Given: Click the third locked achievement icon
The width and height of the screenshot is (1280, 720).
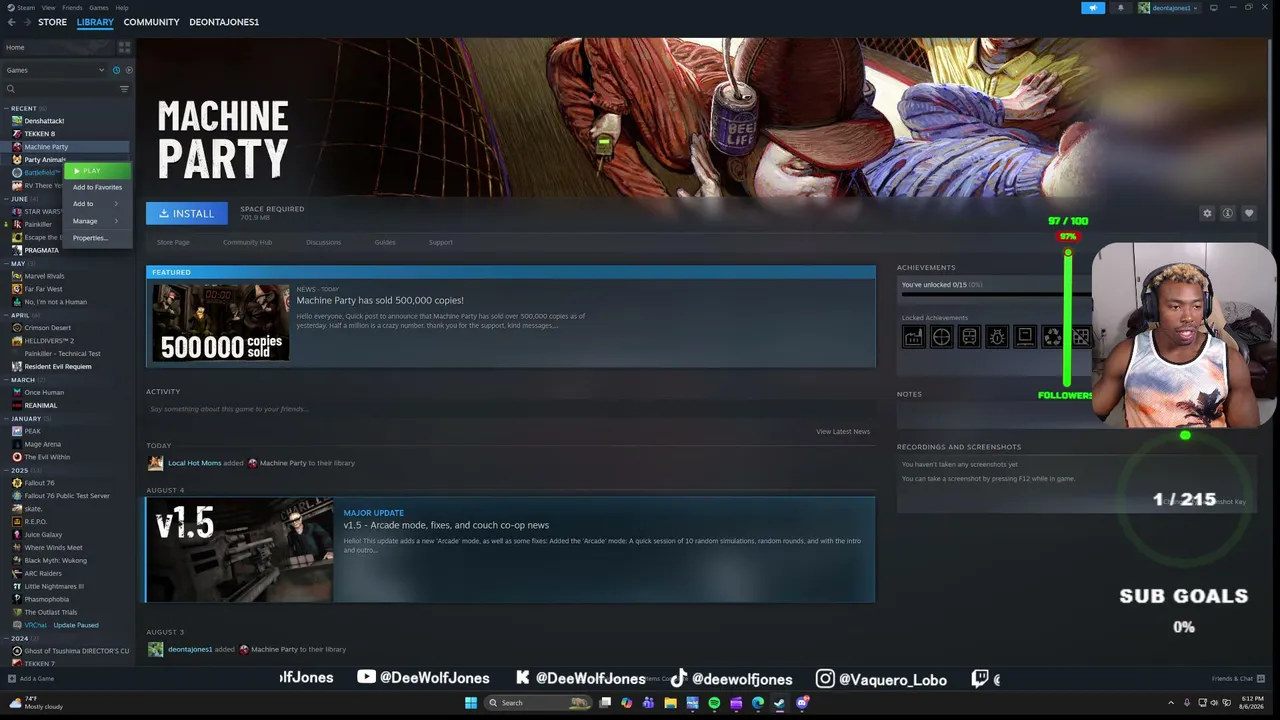Looking at the screenshot, I should pos(969,337).
